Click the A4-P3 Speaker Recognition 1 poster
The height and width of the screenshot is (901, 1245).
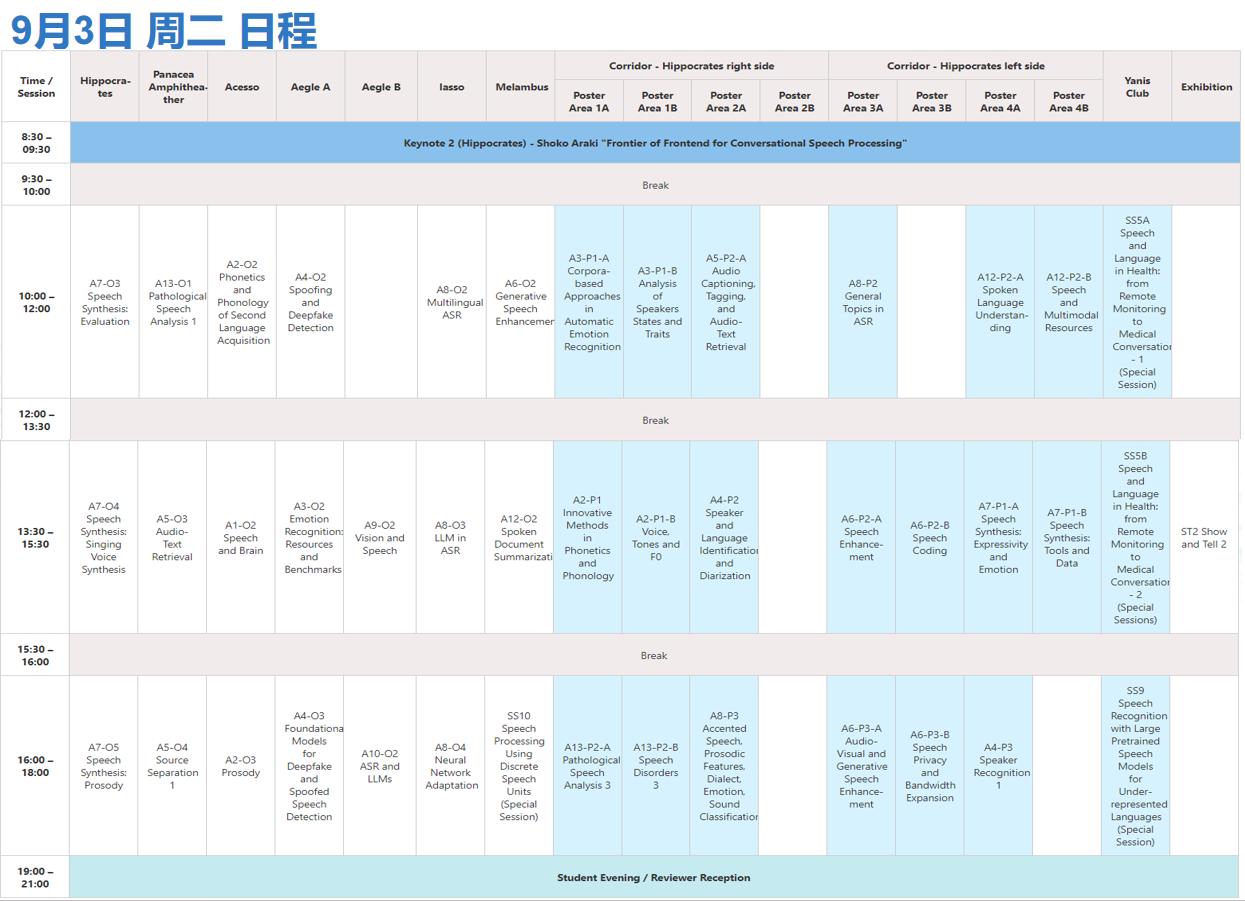pos(998,766)
